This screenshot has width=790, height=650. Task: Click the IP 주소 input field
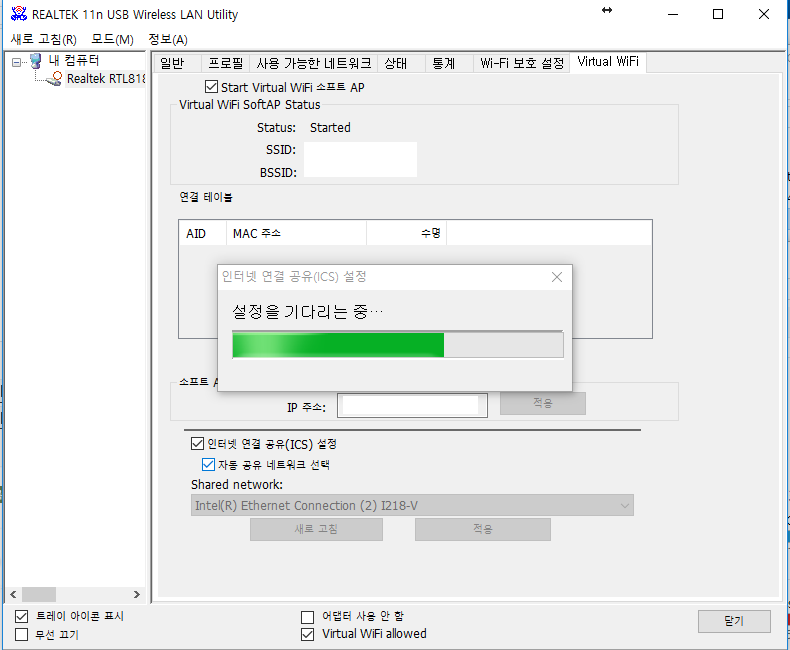(412, 406)
